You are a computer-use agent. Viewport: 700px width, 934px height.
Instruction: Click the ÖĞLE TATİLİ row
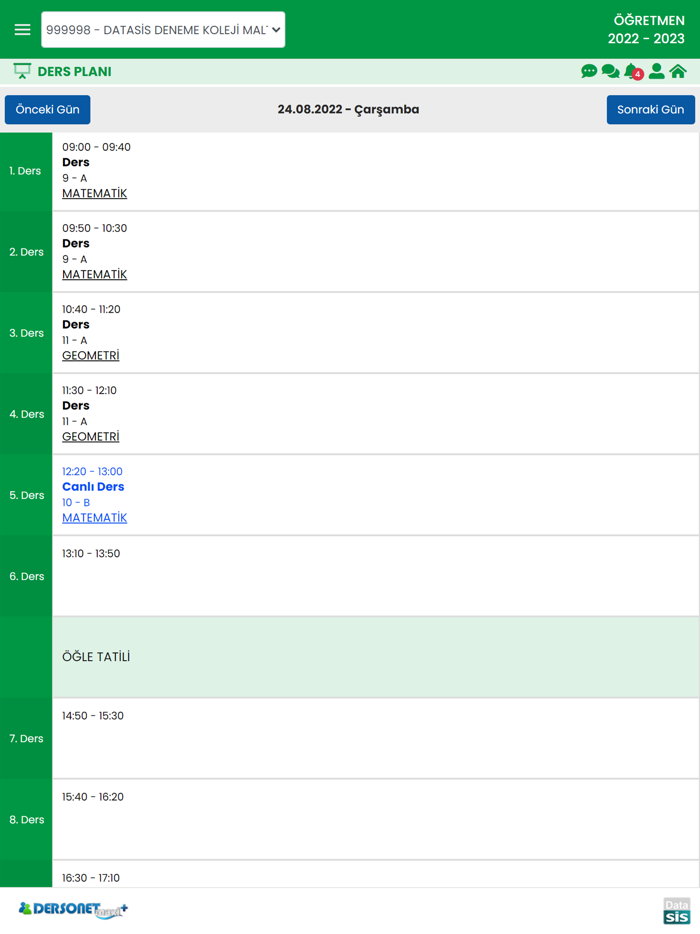[376, 657]
